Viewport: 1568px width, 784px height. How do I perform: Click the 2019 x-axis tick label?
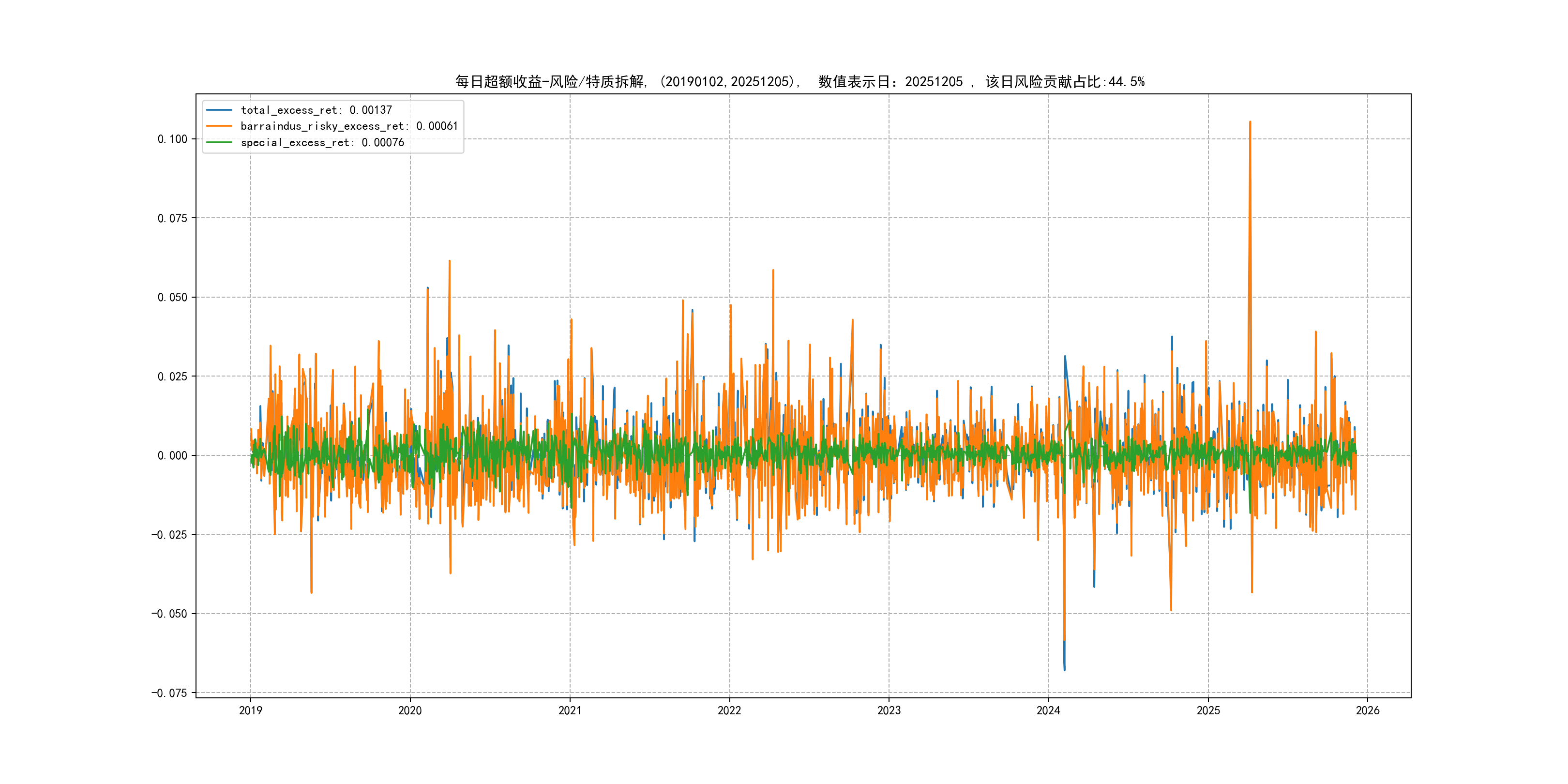[250, 710]
